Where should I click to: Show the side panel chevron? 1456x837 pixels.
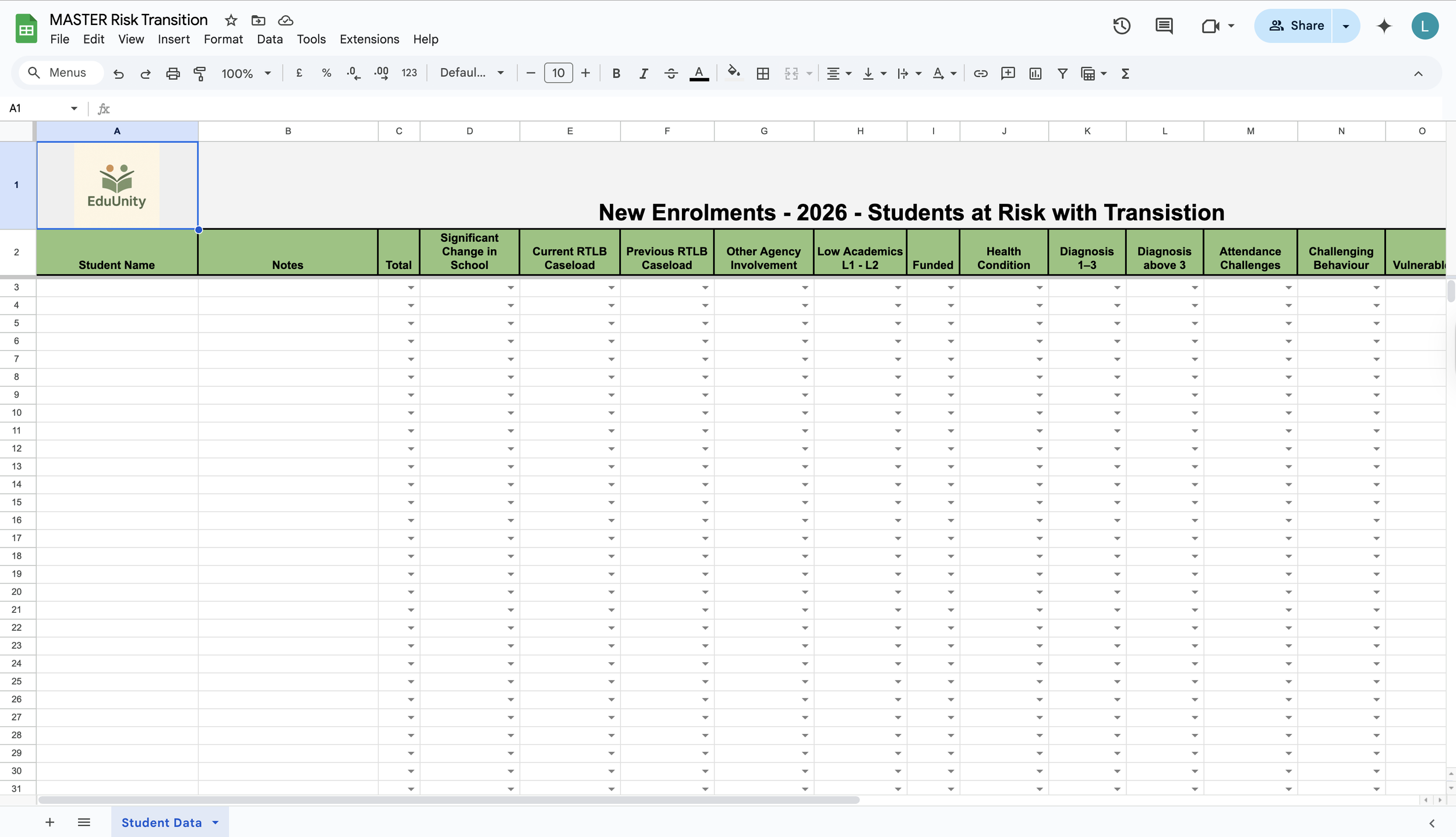[x=1432, y=823]
